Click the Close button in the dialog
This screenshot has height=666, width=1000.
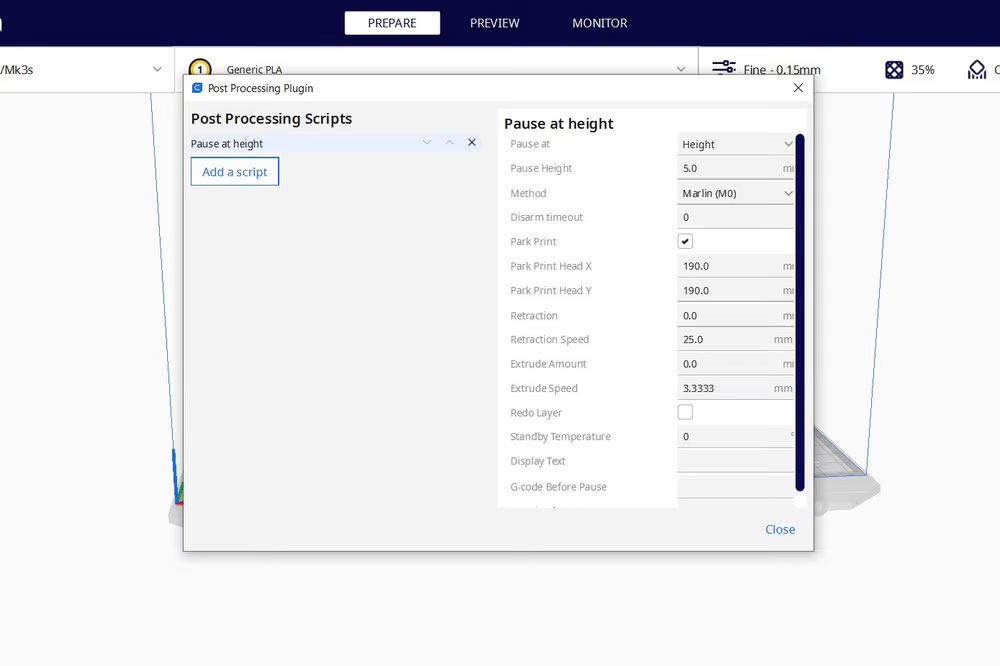[780, 530]
